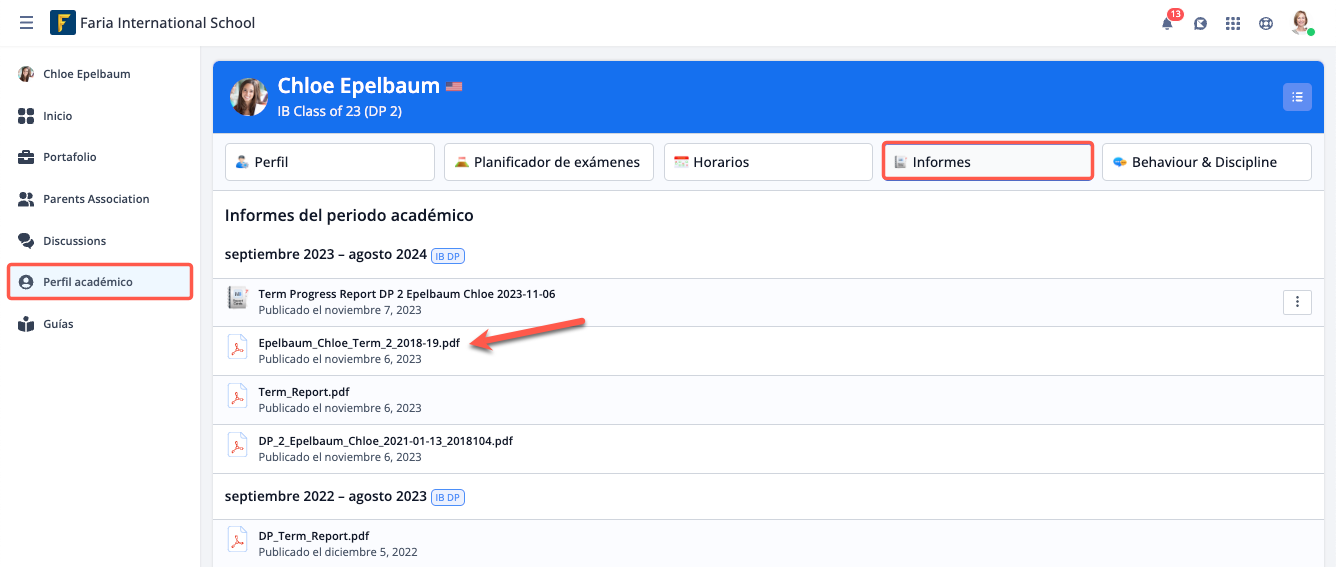
Task: Open the apps grid launcher icon
Action: [x=1233, y=23]
